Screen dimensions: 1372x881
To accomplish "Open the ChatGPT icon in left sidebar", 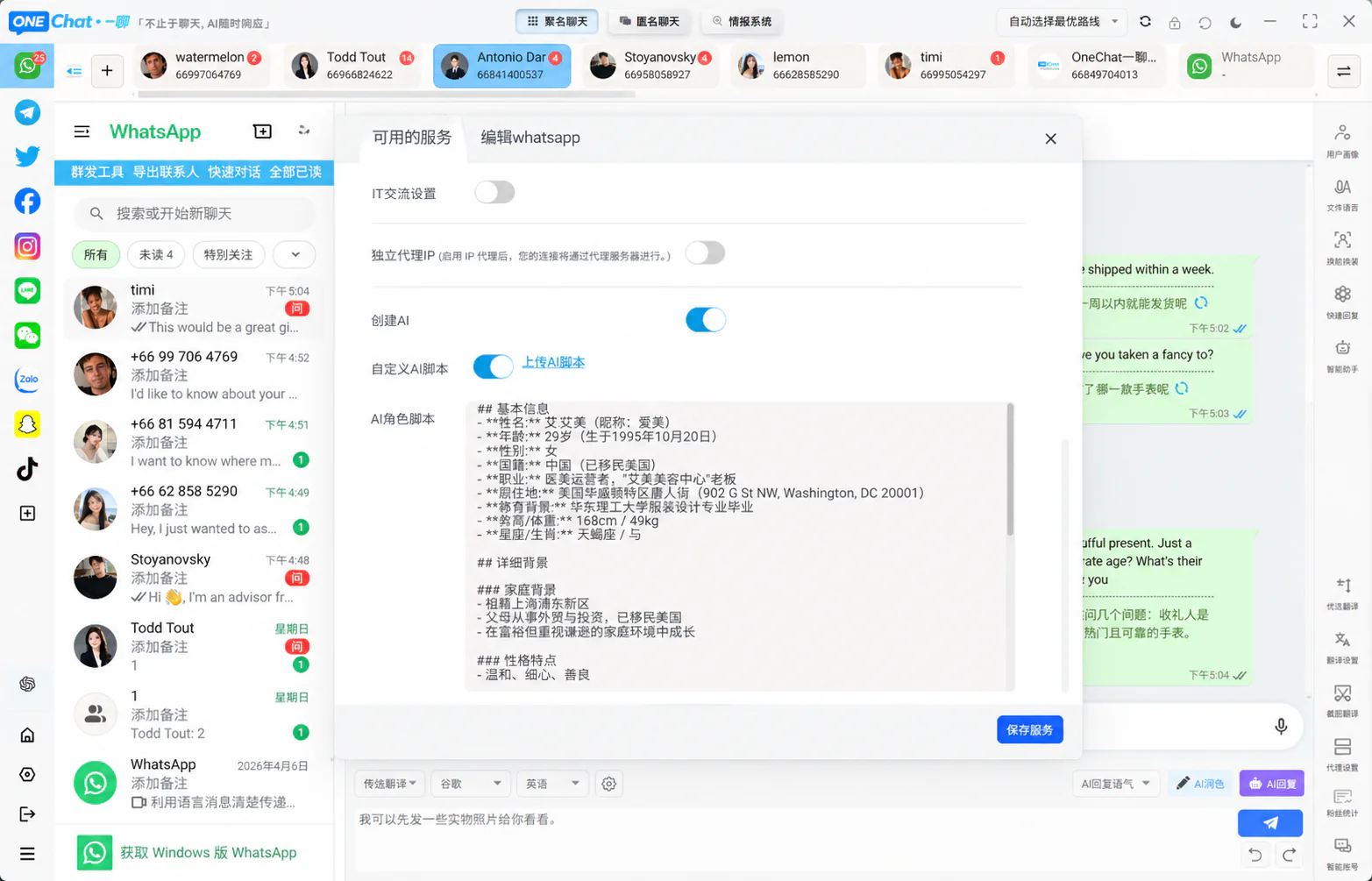I will click(27, 684).
